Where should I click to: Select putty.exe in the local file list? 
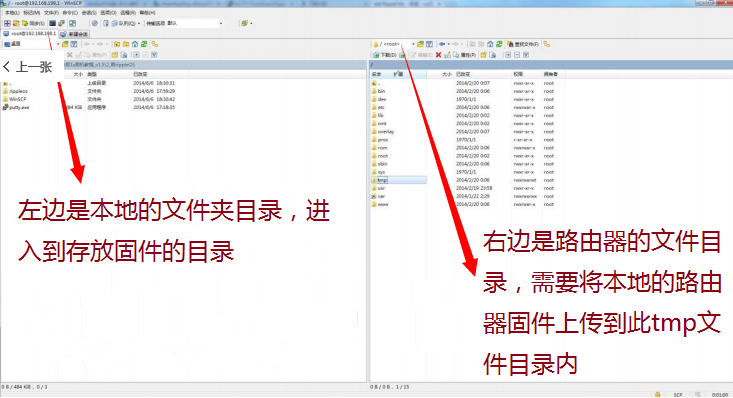[x=19, y=107]
